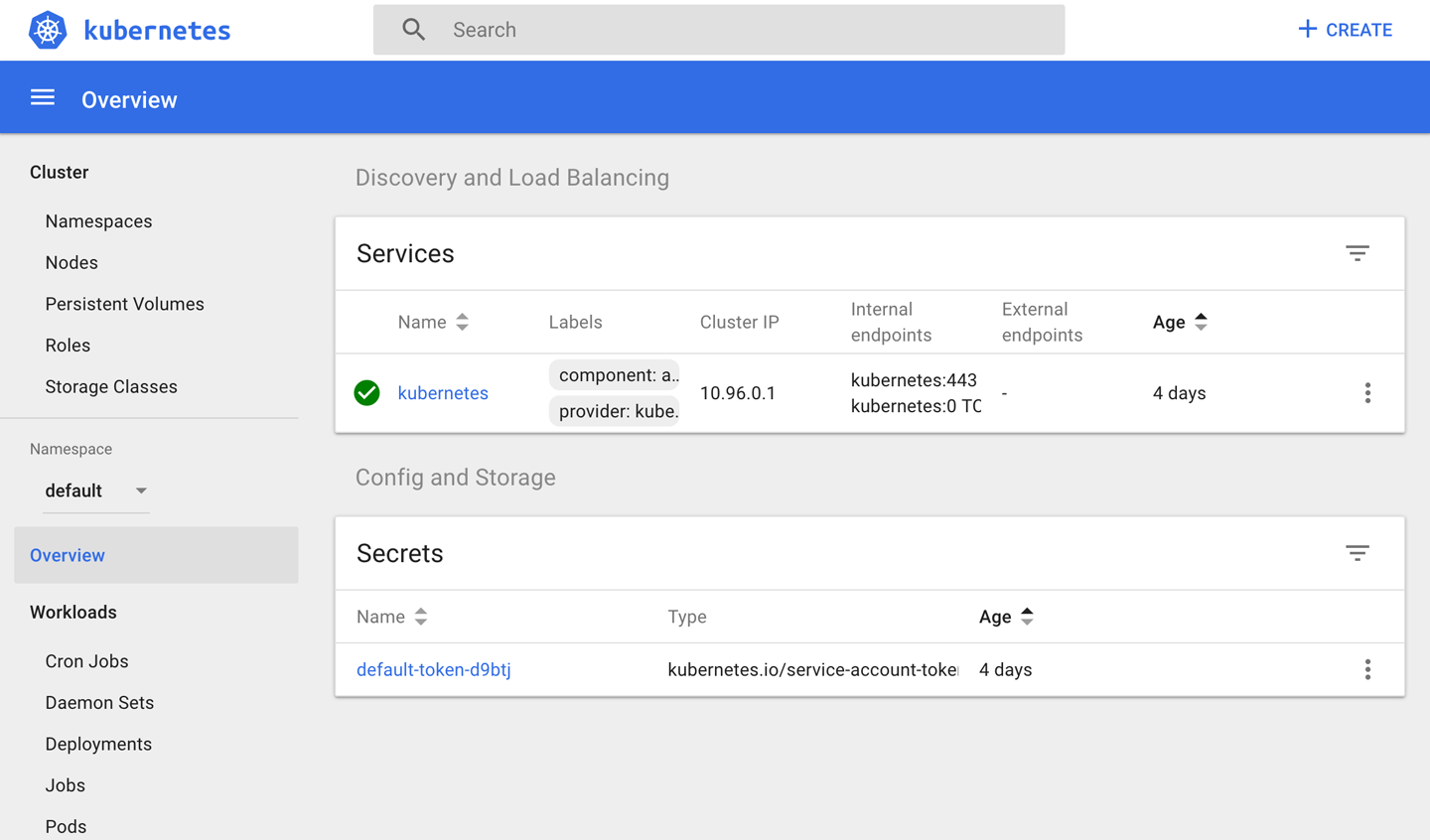Click the green status check for kubernetes service
The width and height of the screenshot is (1430, 840).
[x=366, y=392]
